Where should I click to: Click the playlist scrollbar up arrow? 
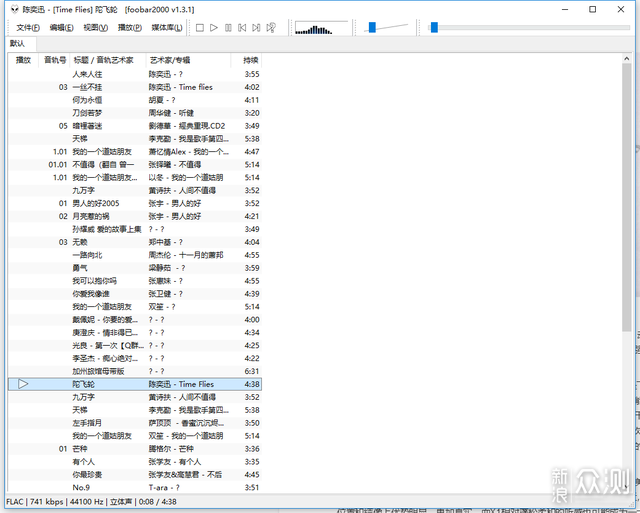[627, 59]
